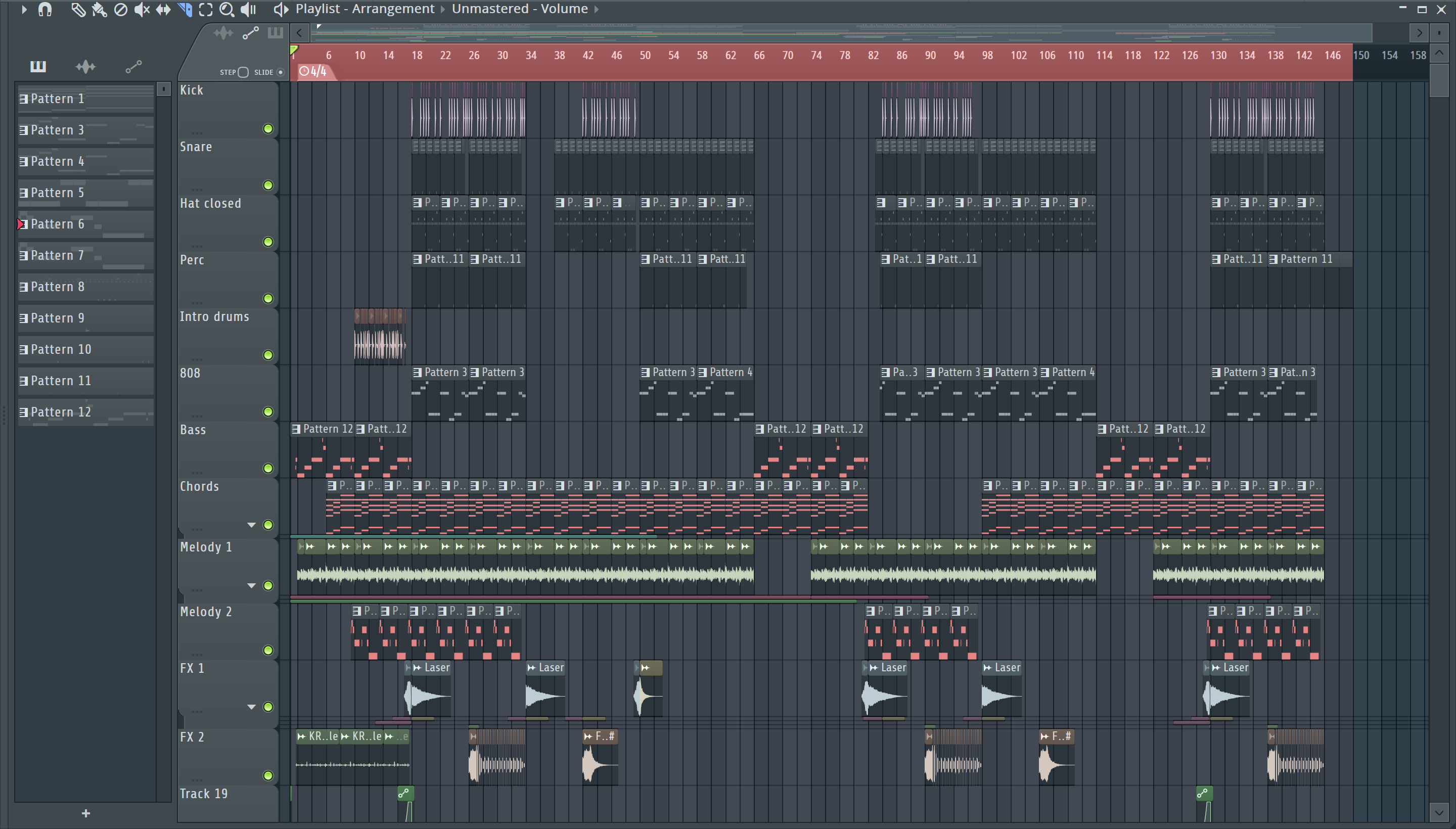Click the picker panel scroll handle
Viewport: 1456px width, 829px height.
pyautogui.click(x=163, y=89)
